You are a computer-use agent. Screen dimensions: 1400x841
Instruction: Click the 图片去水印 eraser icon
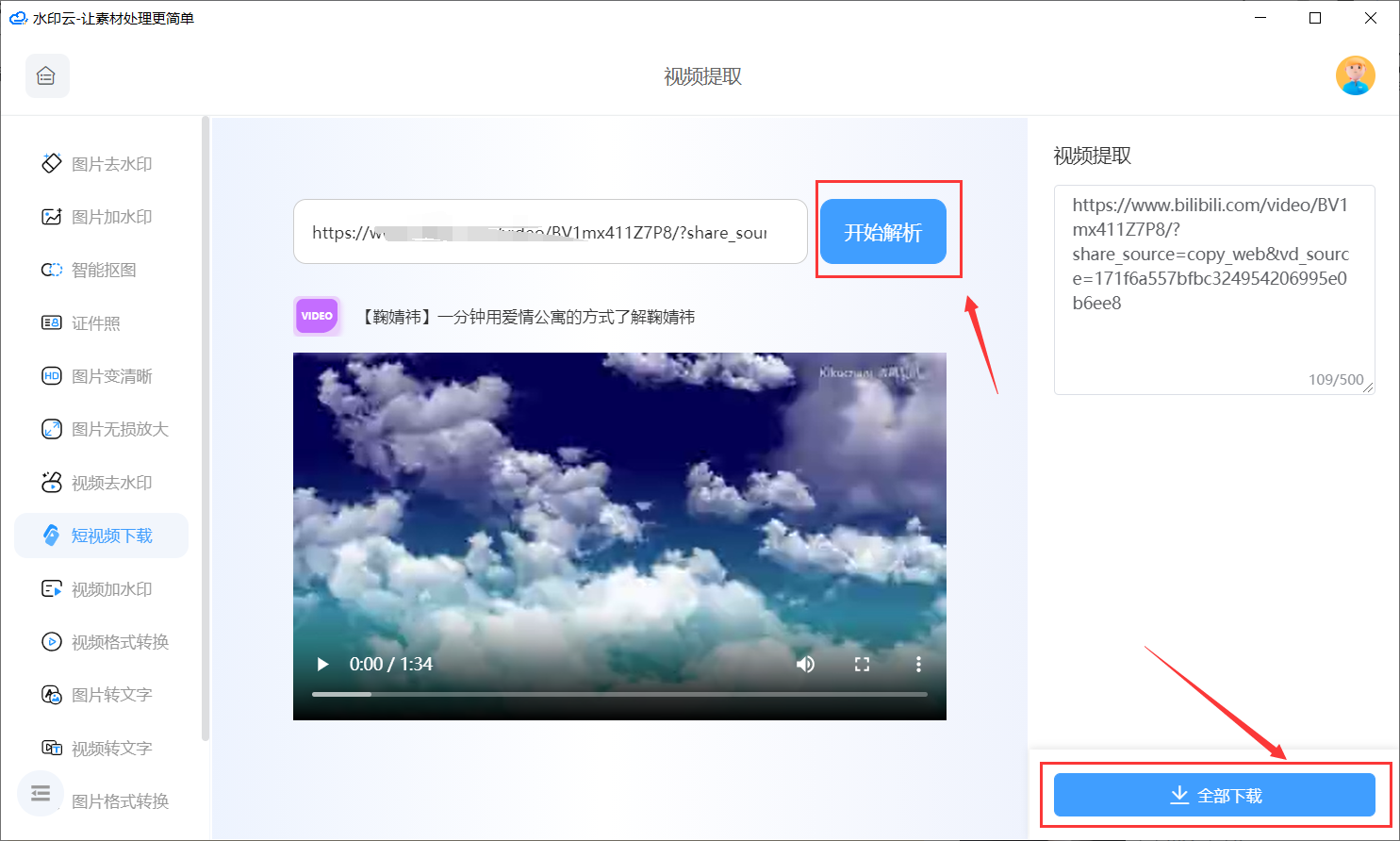(51, 164)
